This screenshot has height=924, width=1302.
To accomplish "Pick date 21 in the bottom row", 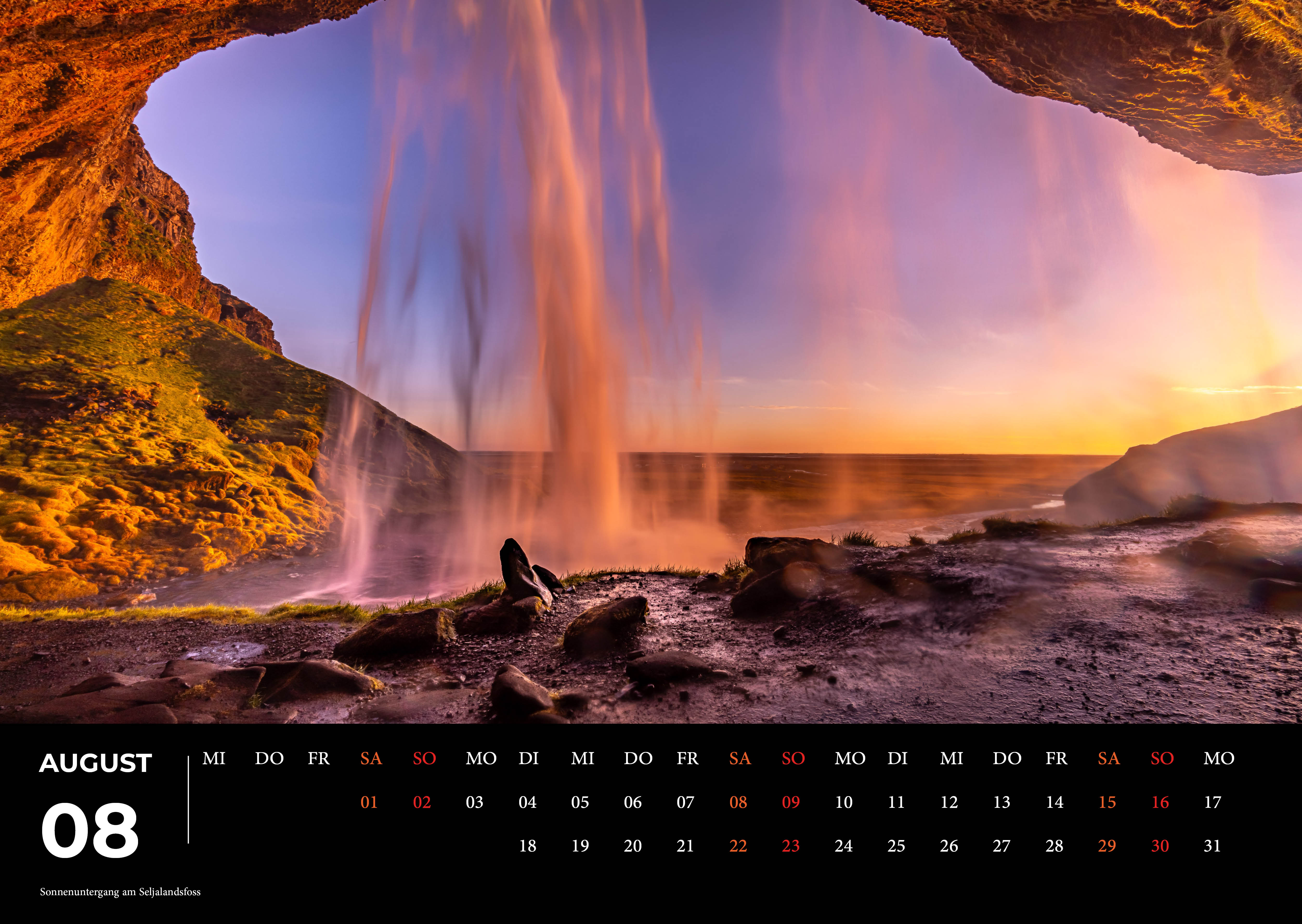I will [685, 846].
